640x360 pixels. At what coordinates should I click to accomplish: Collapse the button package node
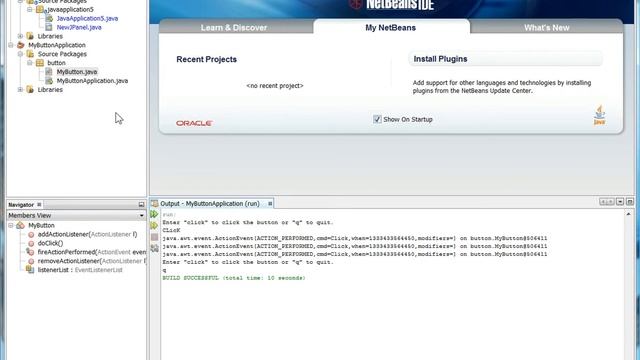30,63
